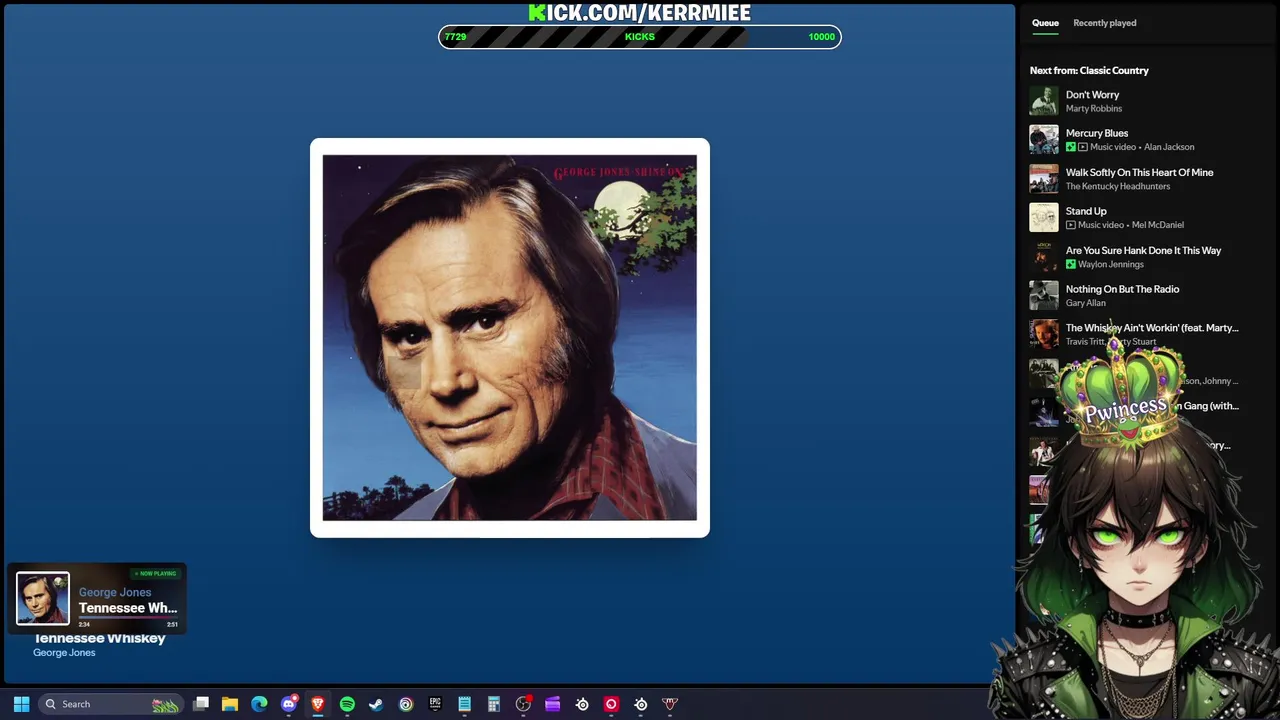
Task: Open the colorful ring icon beside Steam
Action: tap(406, 704)
